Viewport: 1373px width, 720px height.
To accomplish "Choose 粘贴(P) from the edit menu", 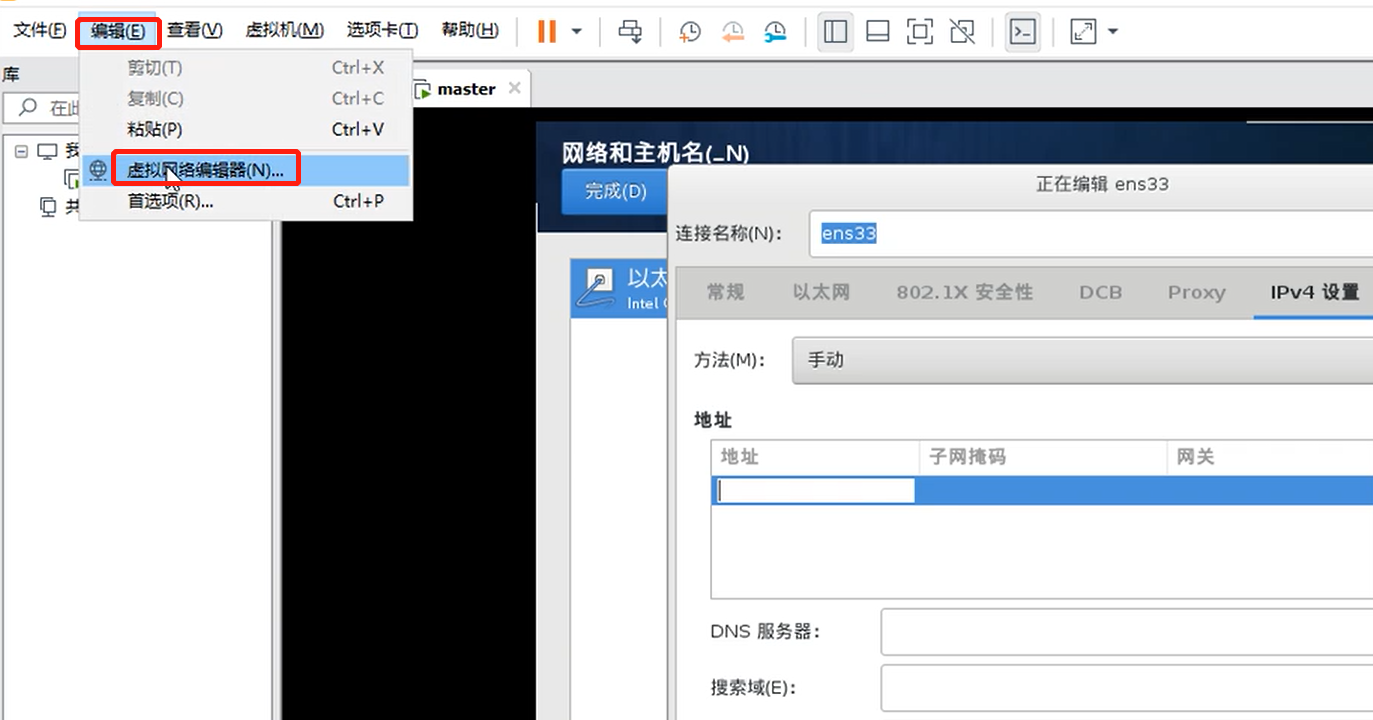I will pyautogui.click(x=246, y=129).
